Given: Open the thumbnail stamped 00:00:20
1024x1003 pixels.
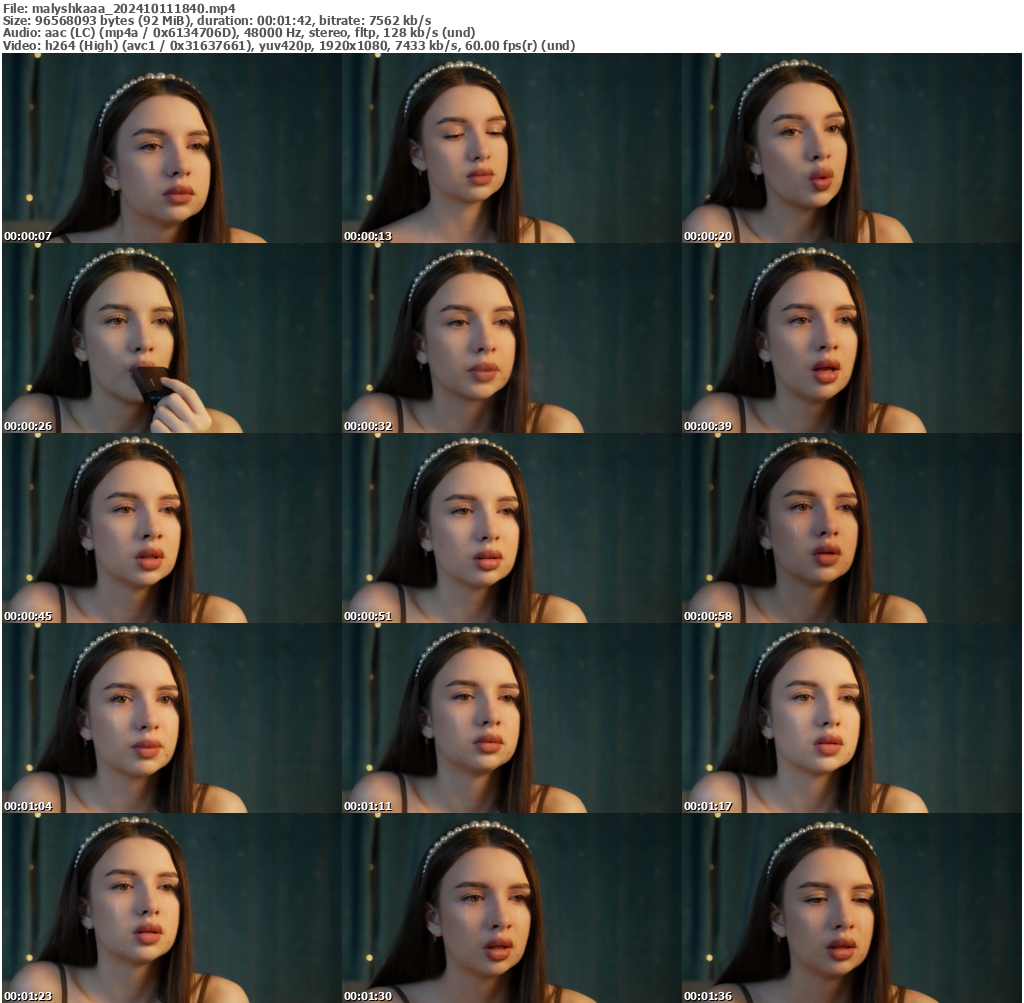Looking at the screenshot, I should [x=851, y=148].
